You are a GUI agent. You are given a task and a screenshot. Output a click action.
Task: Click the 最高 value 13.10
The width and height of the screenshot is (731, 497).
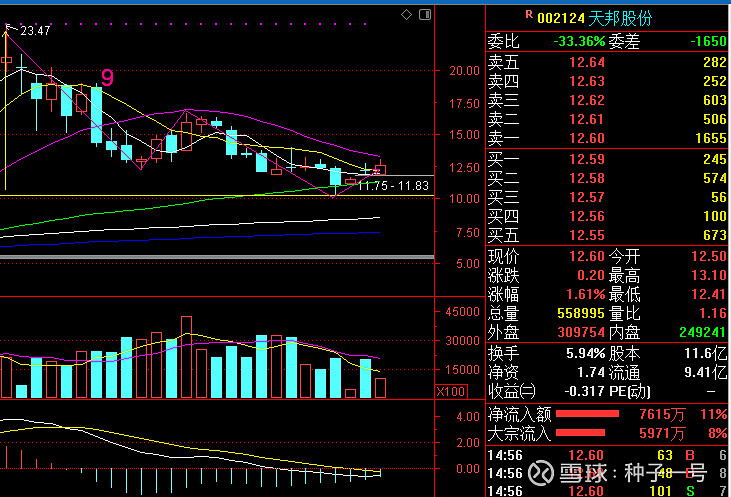[709, 276]
